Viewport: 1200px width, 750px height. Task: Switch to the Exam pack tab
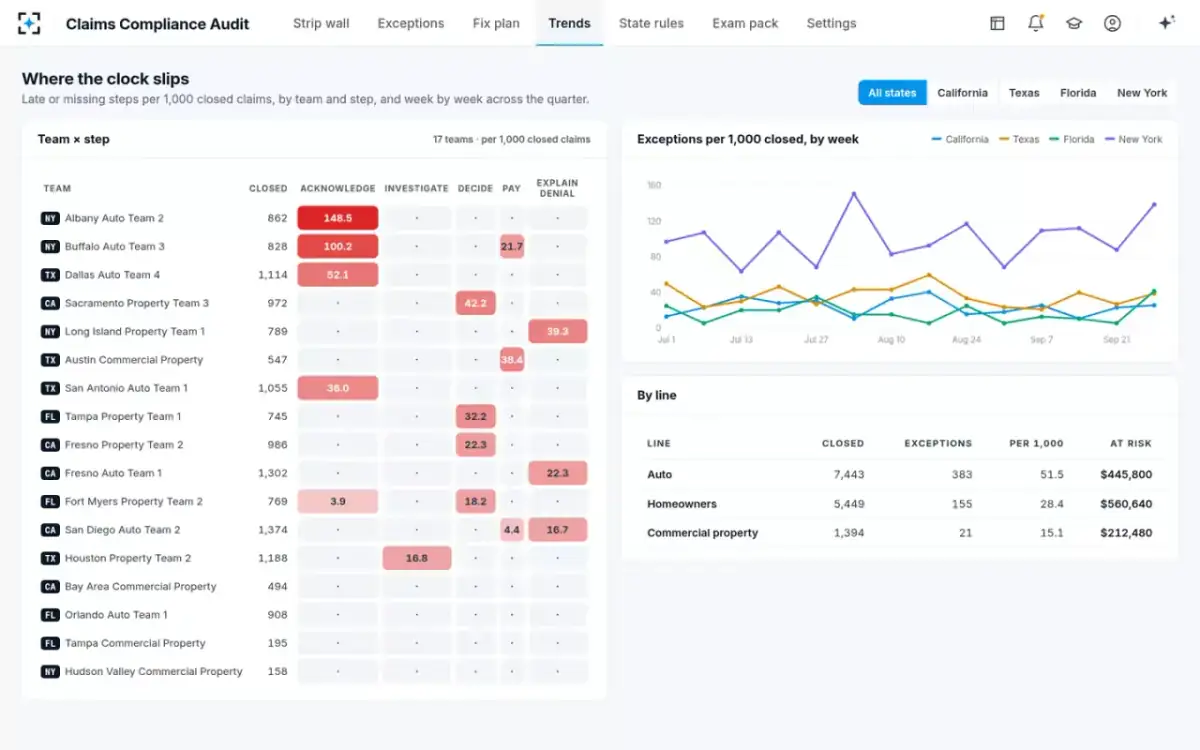(x=745, y=23)
